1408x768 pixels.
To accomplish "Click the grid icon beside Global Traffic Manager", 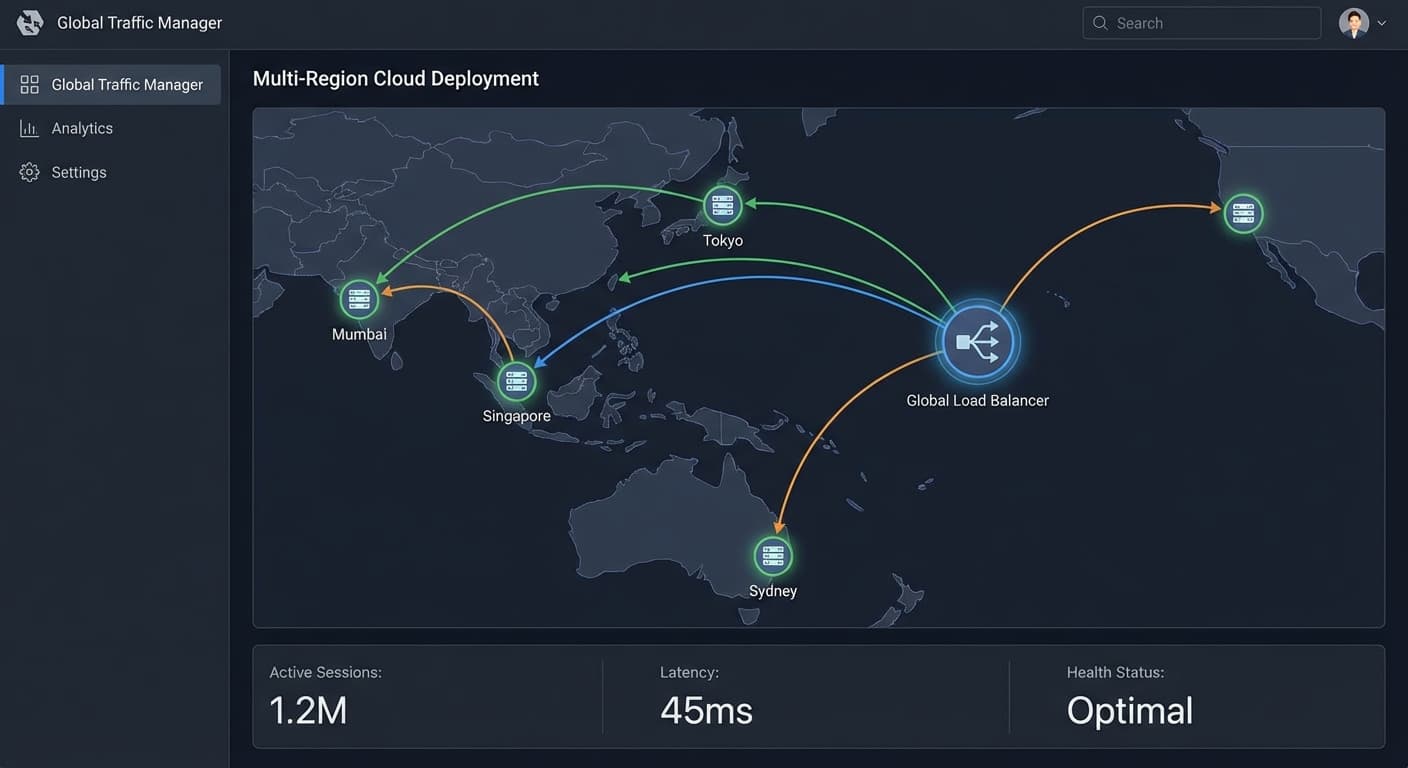I will [30, 84].
